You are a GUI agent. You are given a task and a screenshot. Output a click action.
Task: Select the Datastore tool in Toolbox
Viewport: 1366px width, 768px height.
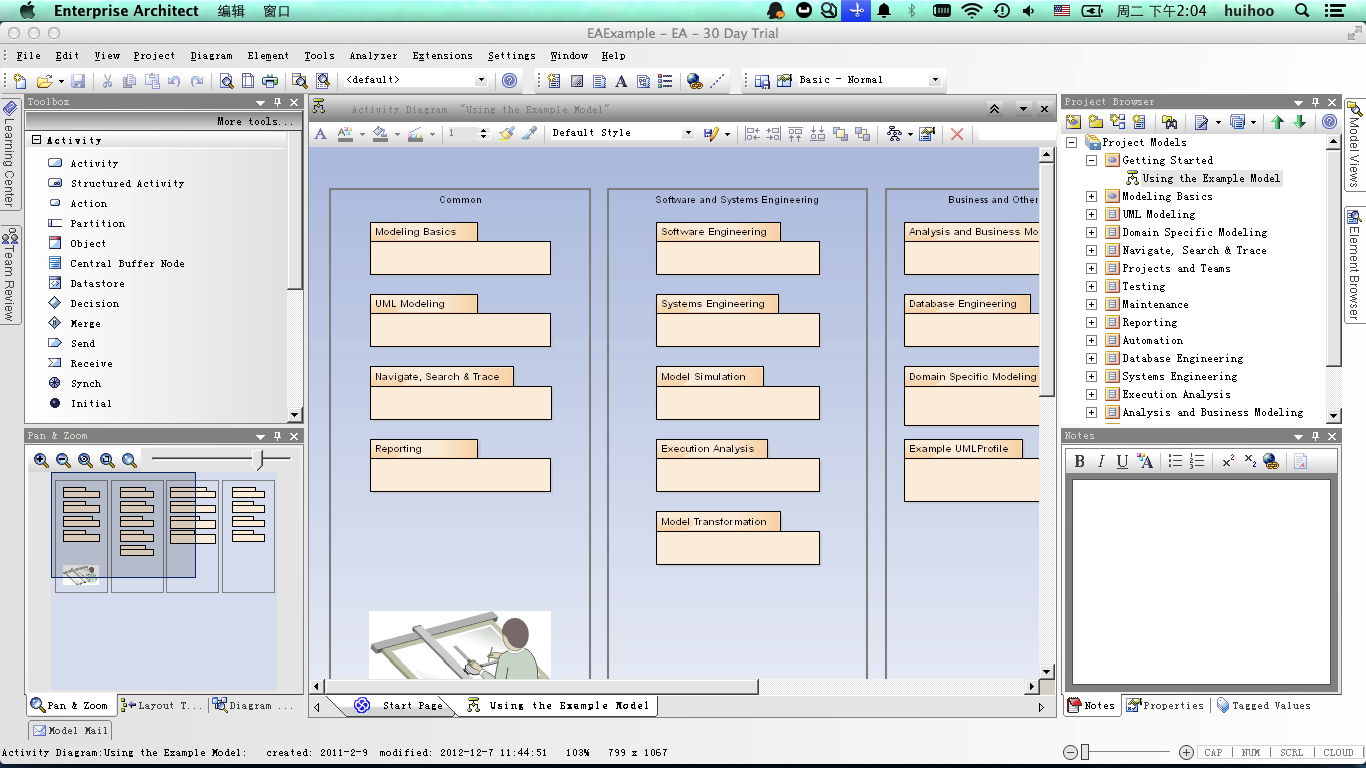[97, 284]
